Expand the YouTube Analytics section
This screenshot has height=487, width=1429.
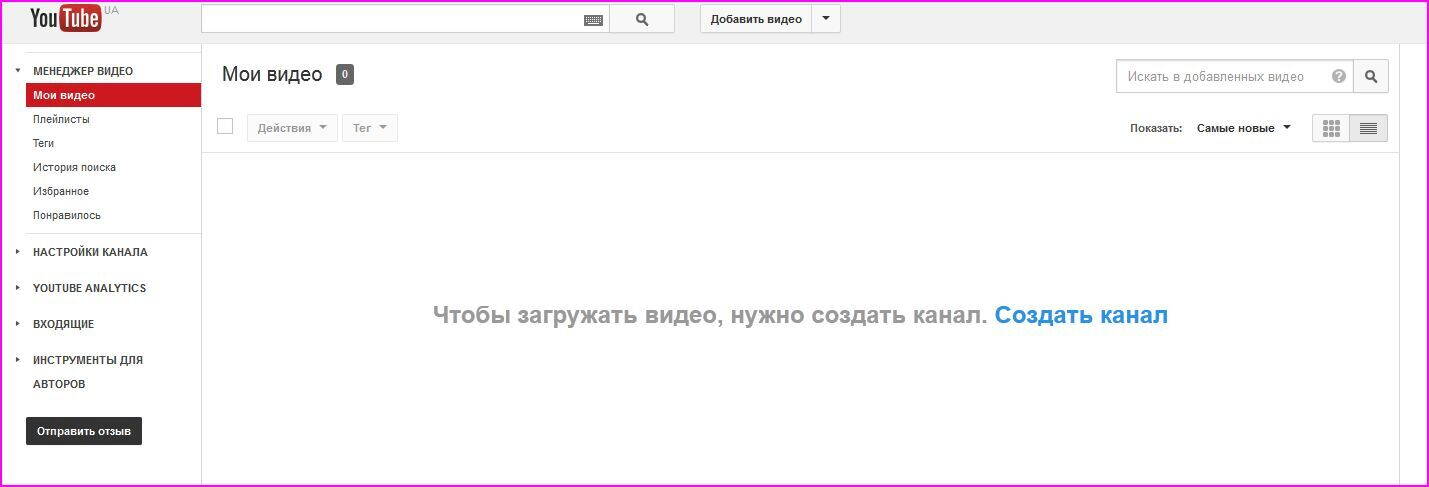point(89,288)
